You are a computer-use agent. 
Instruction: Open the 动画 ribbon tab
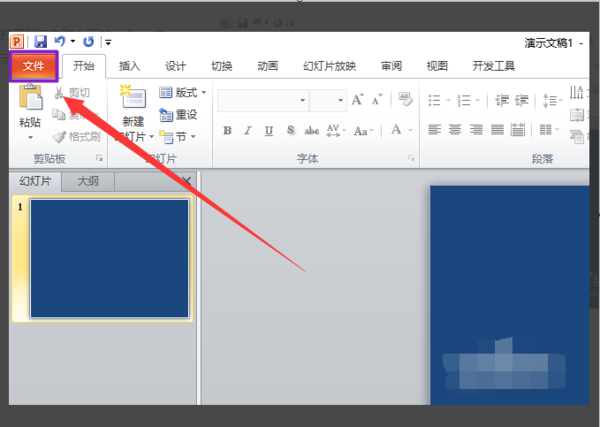coord(267,66)
